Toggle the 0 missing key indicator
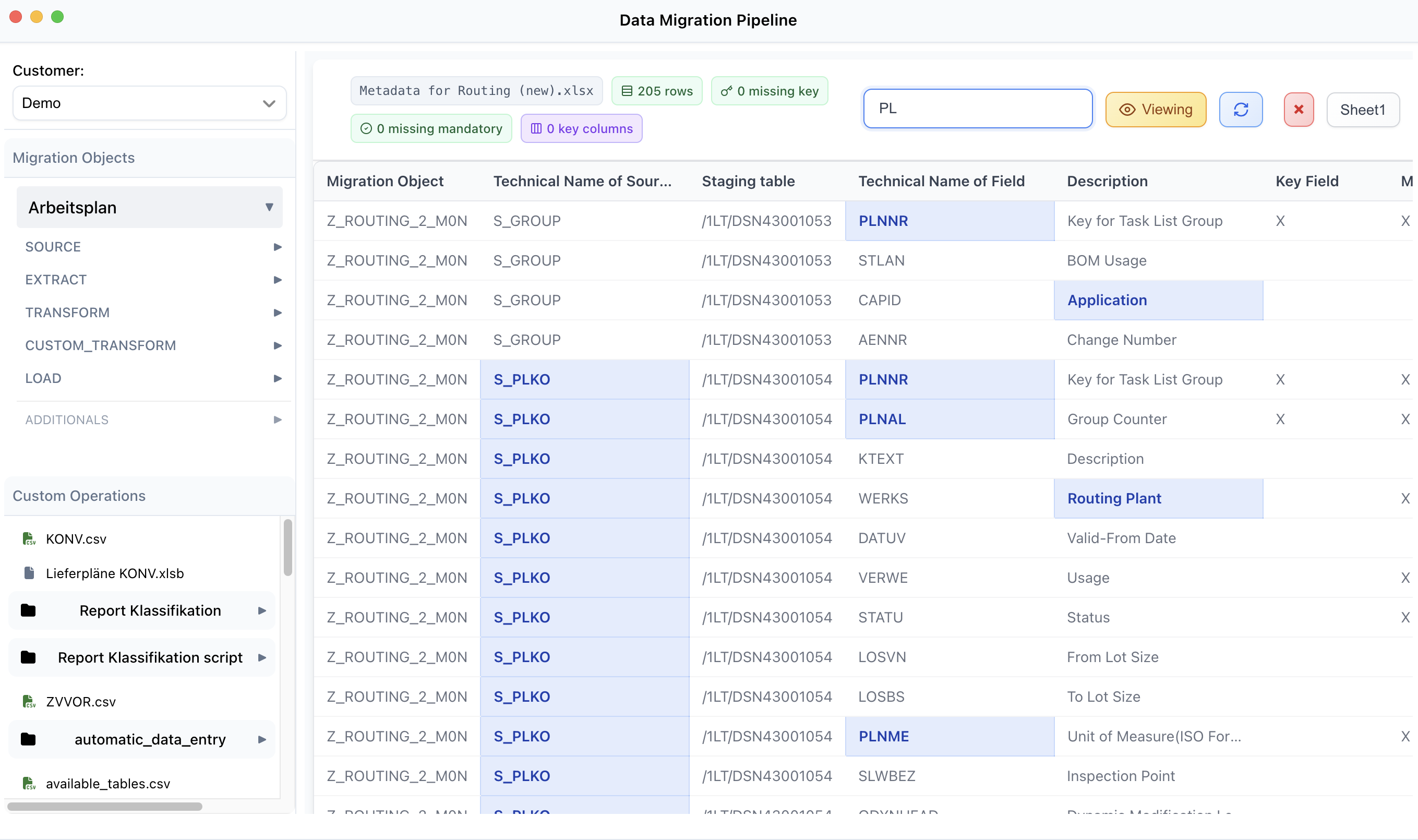The height and width of the screenshot is (840, 1418). click(770, 91)
